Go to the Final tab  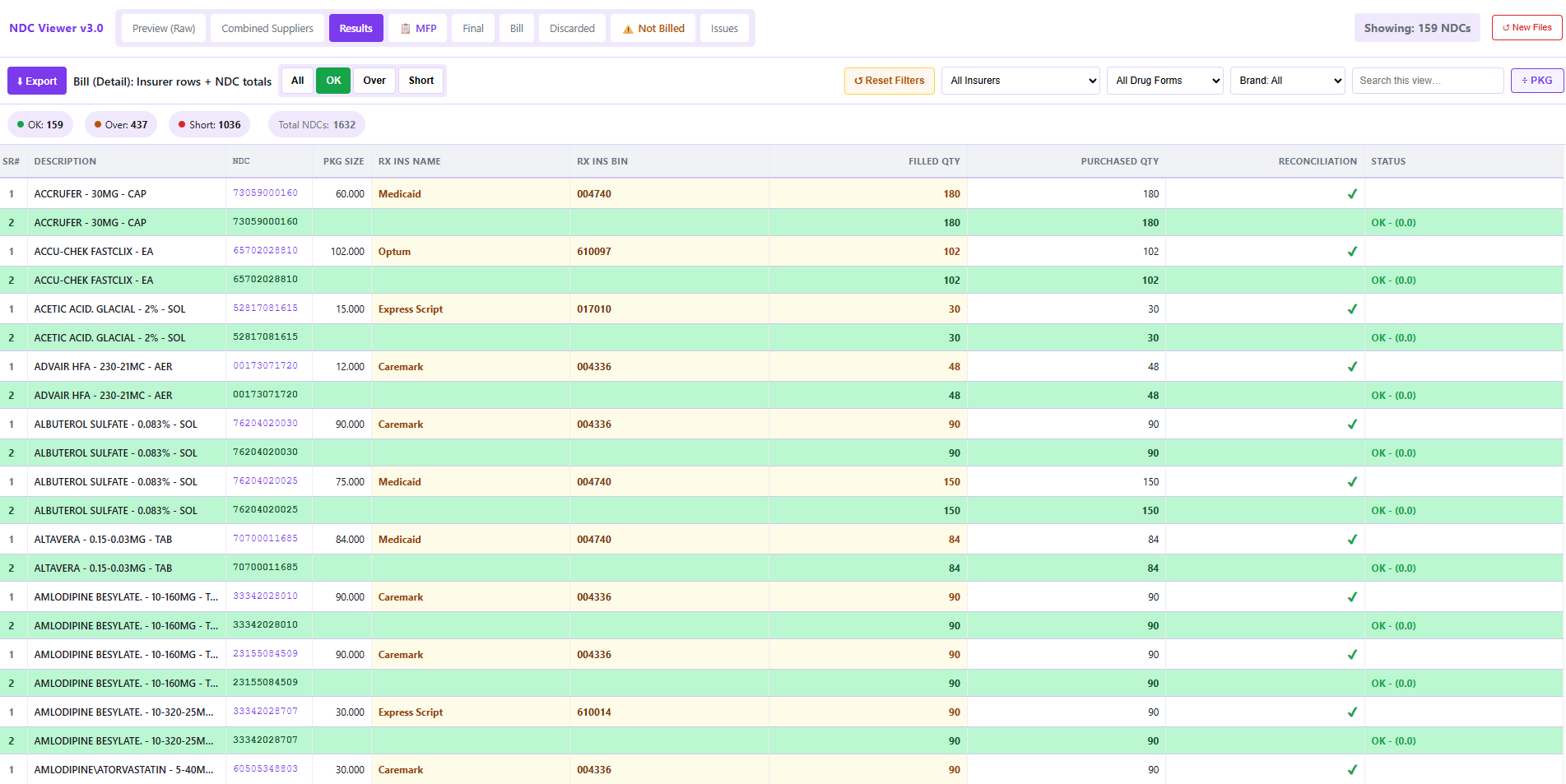point(473,28)
